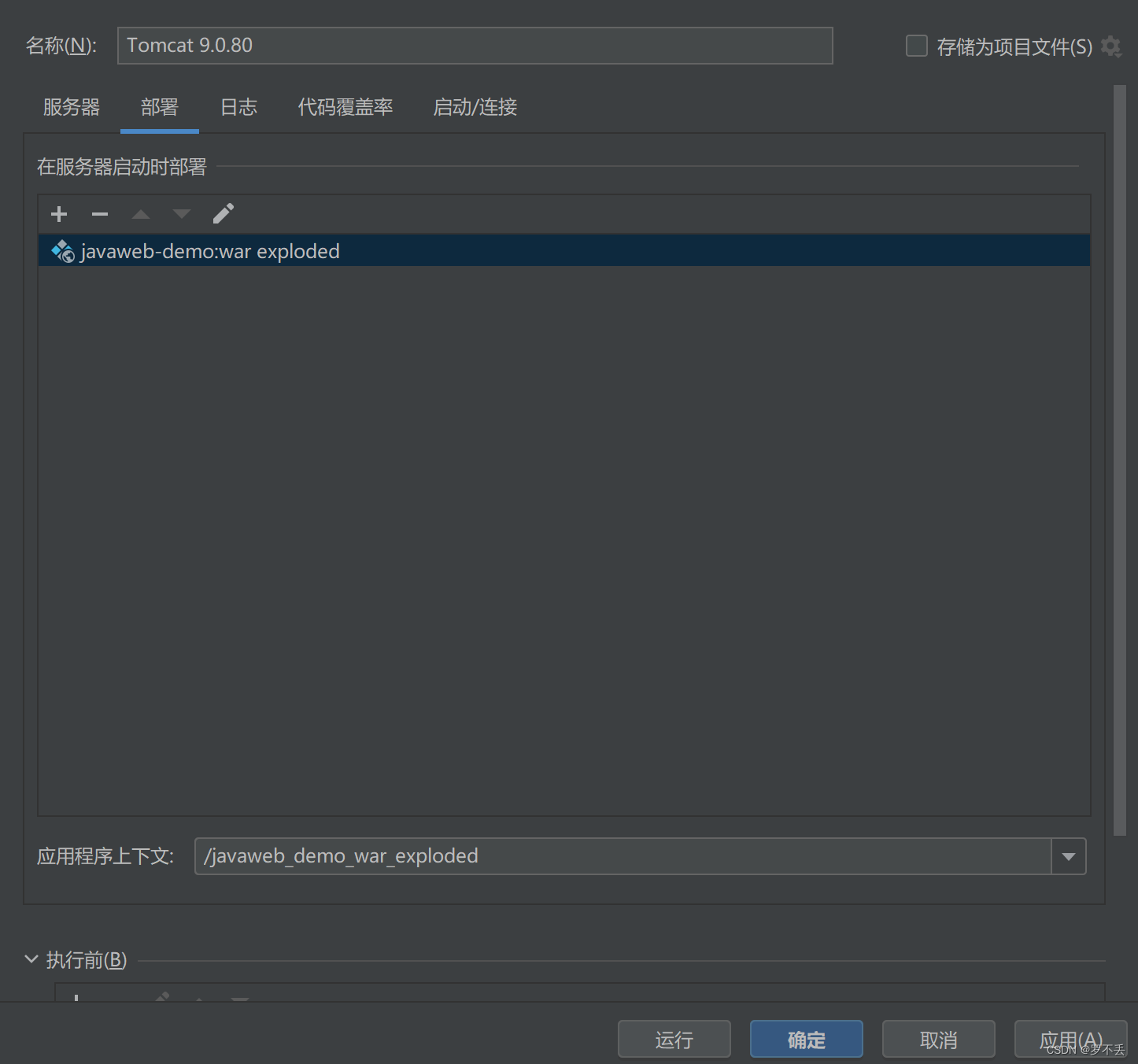Move artifact down with down arrow
The height and width of the screenshot is (1064, 1138).
coord(182,214)
